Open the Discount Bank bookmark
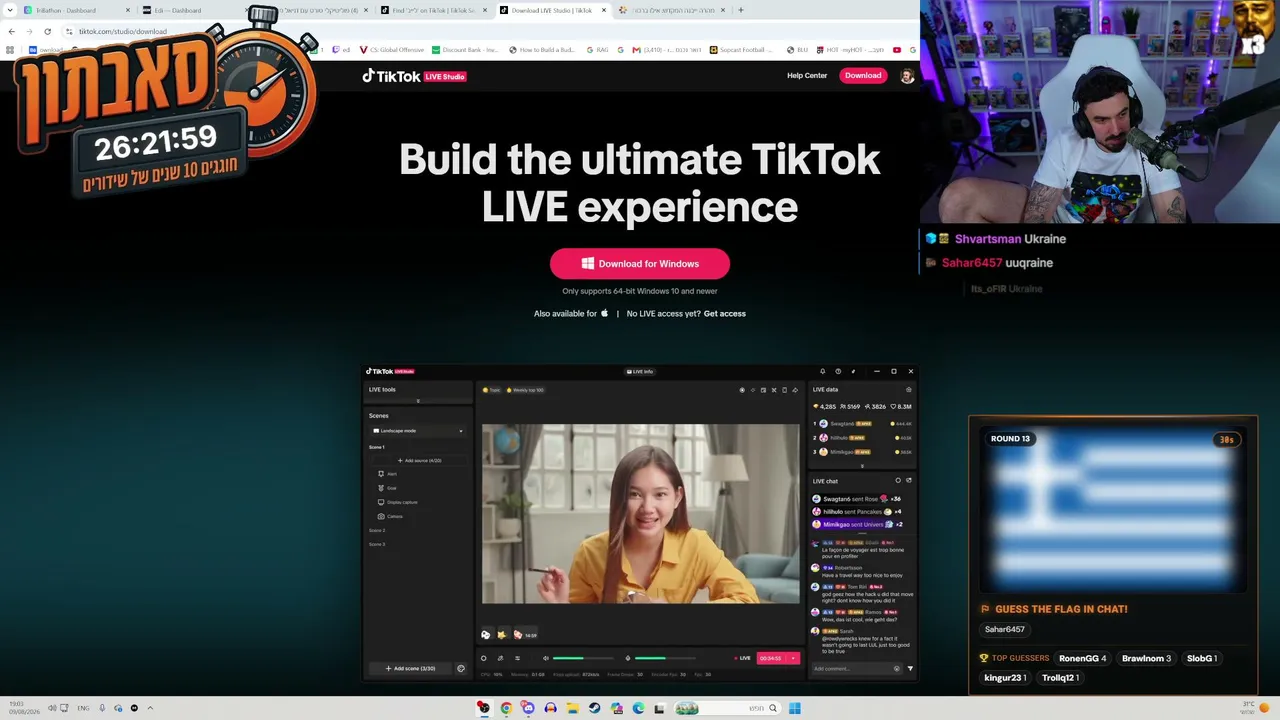 pyautogui.click(x=465, y=50)
